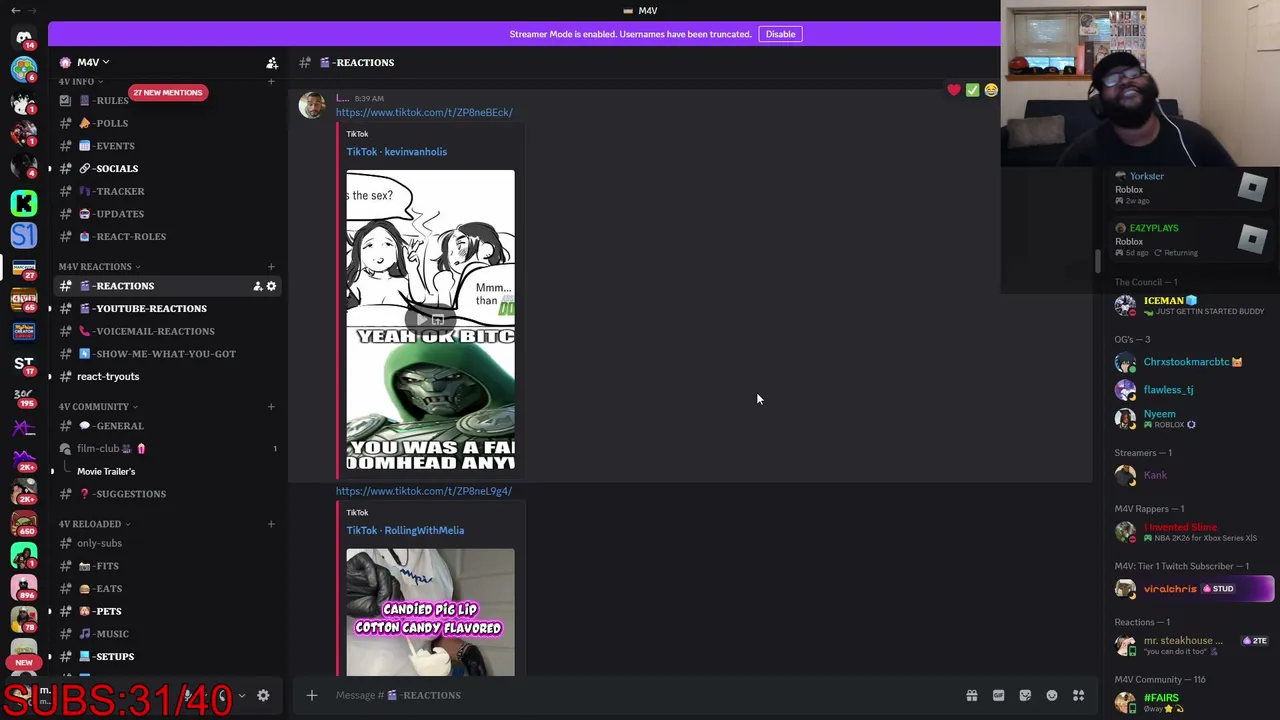Select the VOICEMAIL-REACTIONS channel
The height and width of the screenshot is (720, 1280).
[x=167, y=331]
